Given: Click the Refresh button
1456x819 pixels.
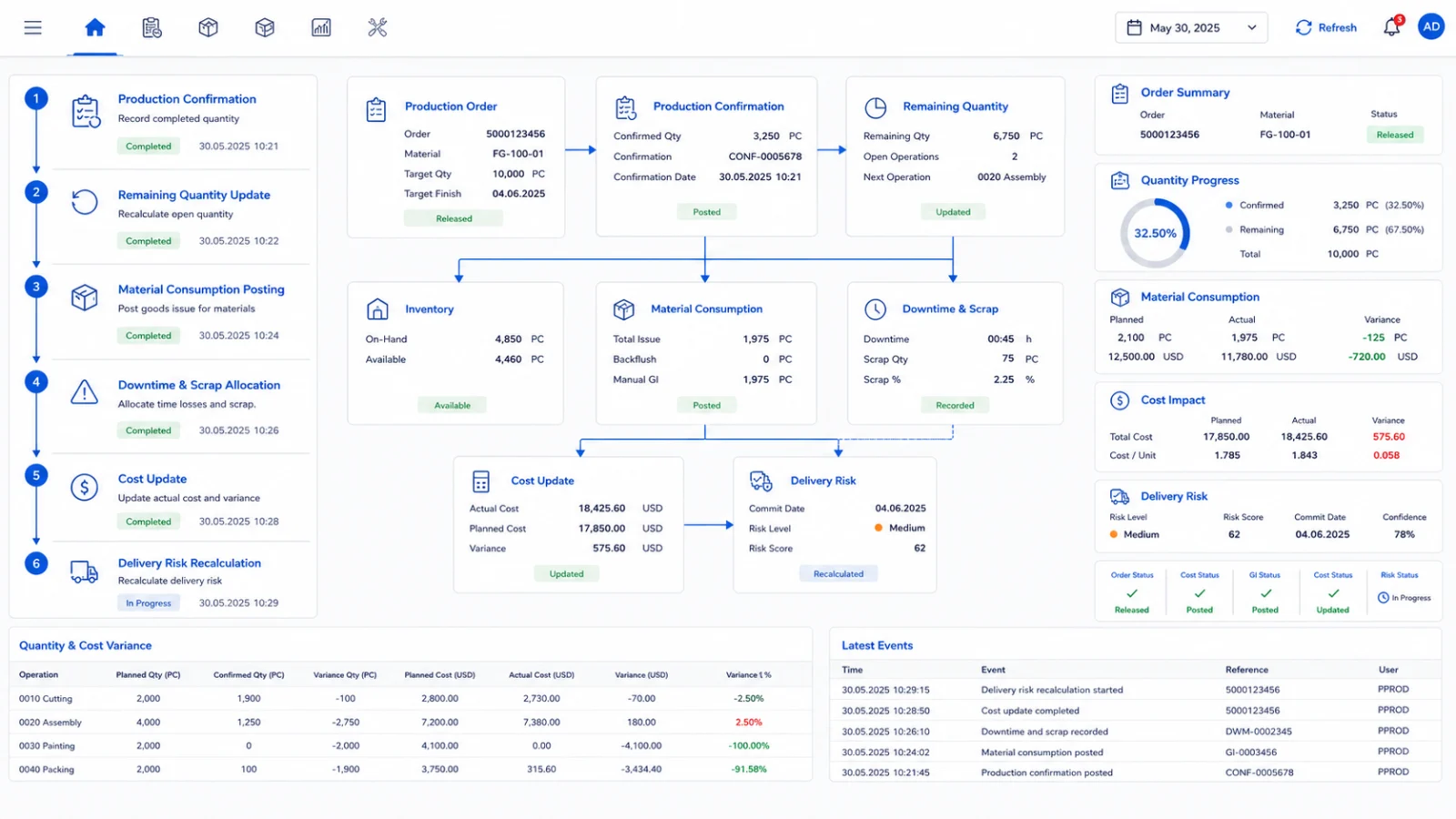Looking at the screenshot, I should tap(1326, 27).
